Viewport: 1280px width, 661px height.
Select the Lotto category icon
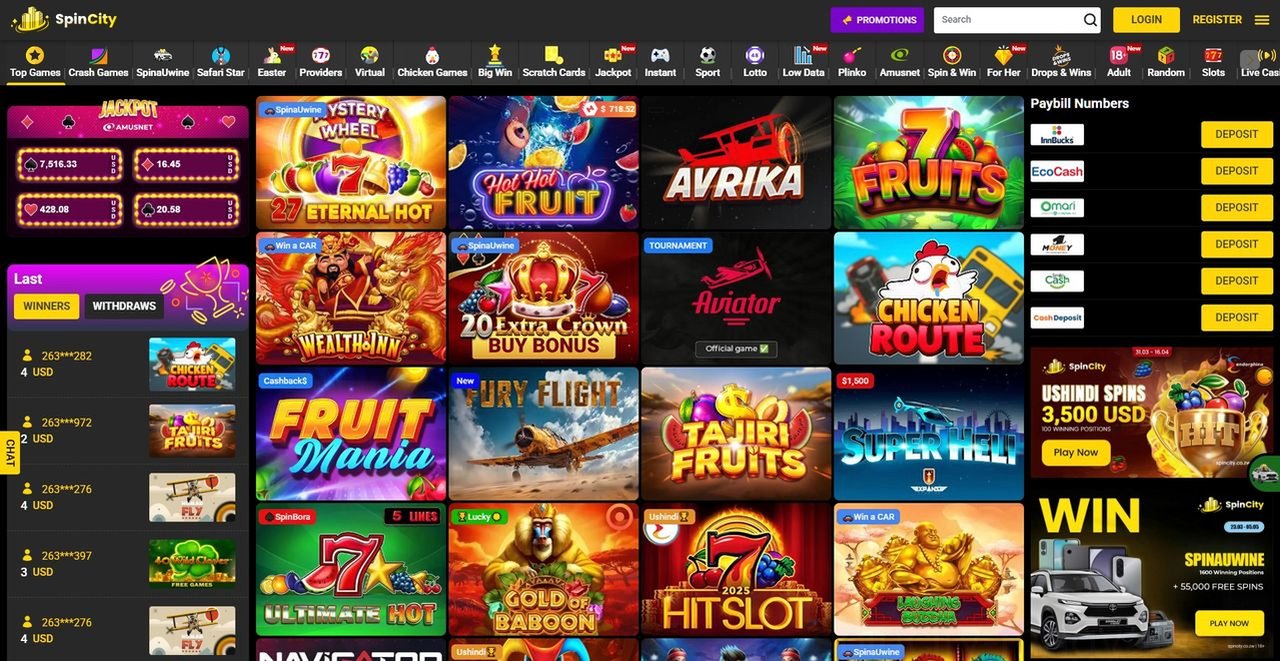[755, 55]
